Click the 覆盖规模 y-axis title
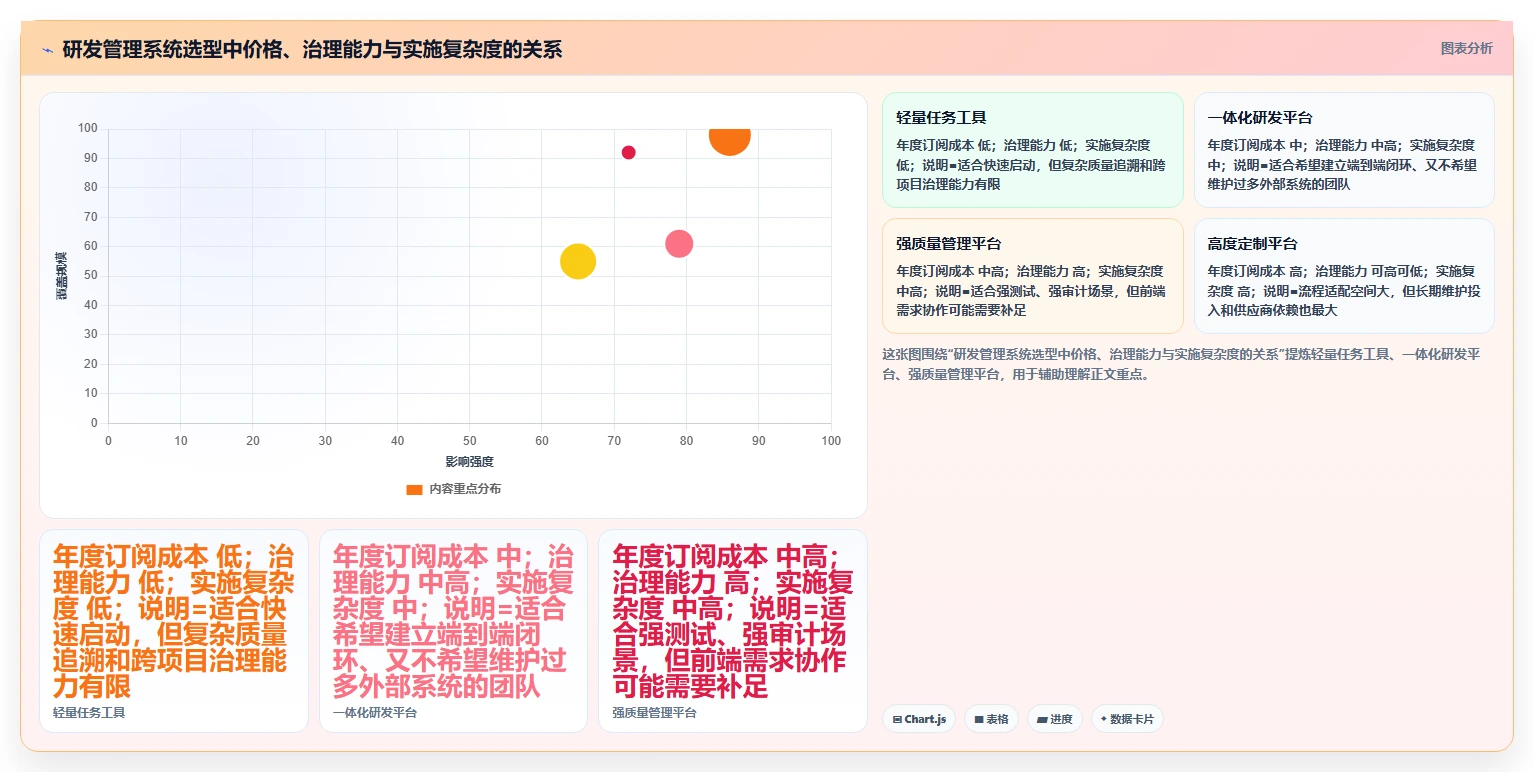The width and height of the screenshot is (1534, 772). pyautogui.click(x=61, y=276)
